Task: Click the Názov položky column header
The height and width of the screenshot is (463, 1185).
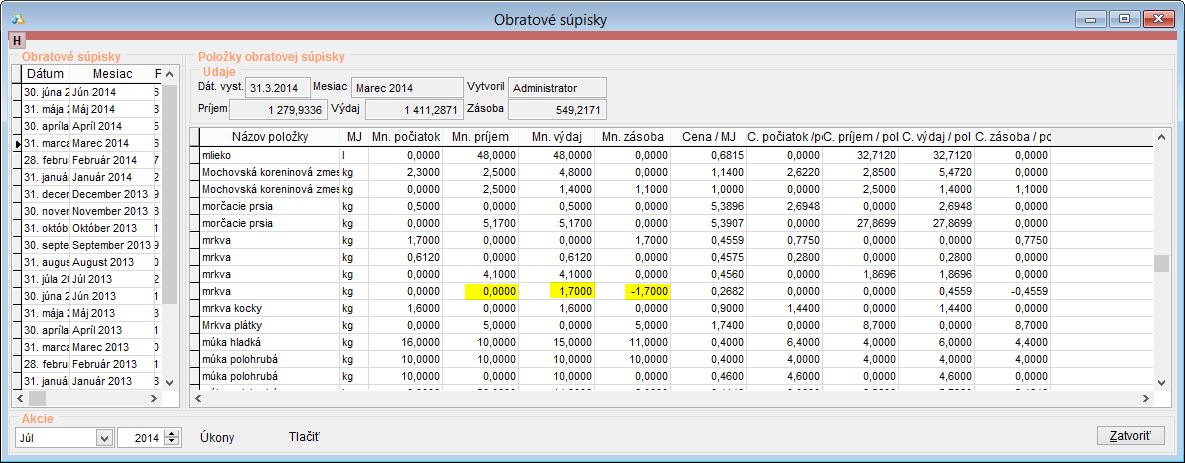Action: [269, 136]
